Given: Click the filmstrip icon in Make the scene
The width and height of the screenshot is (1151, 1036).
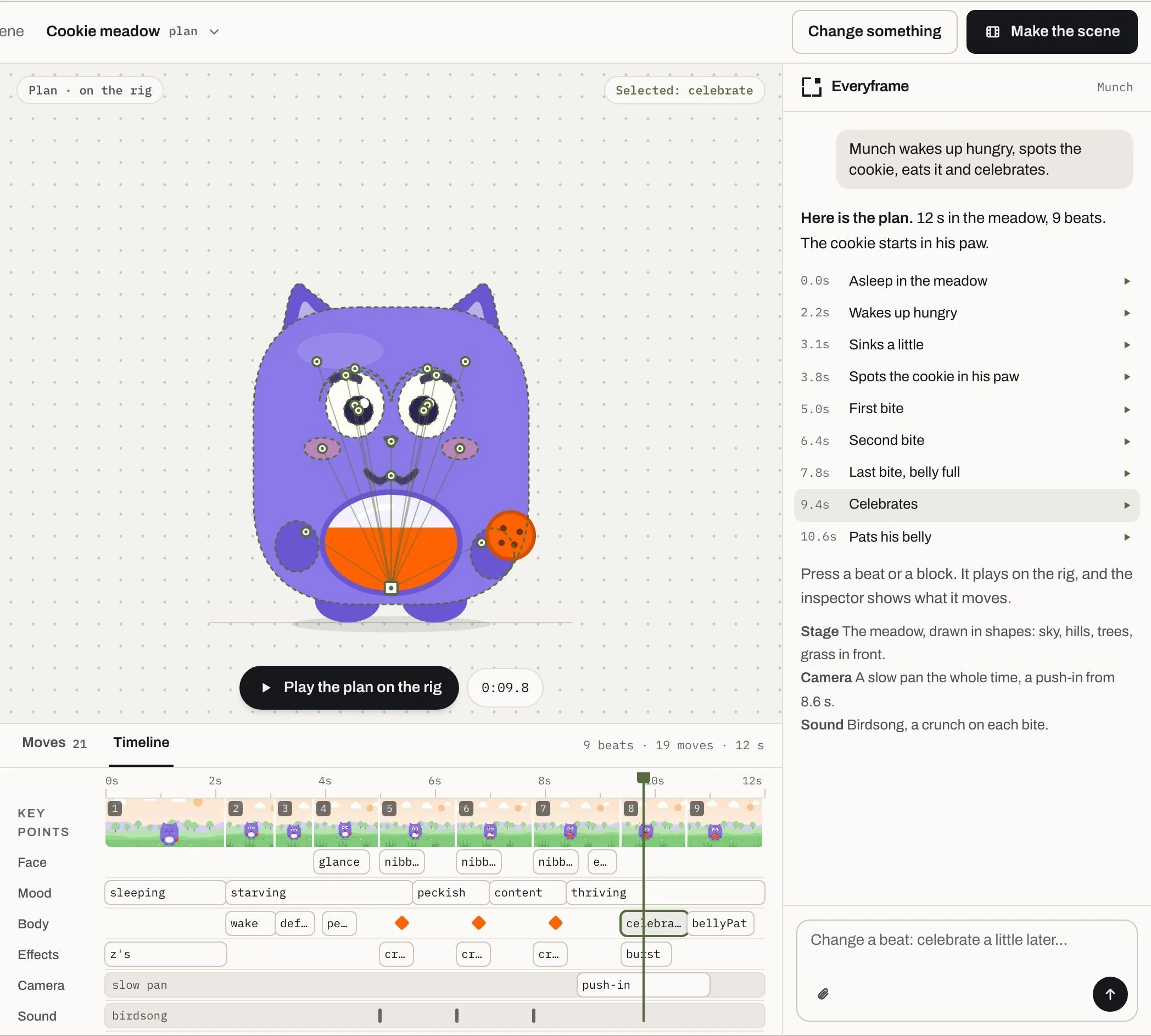Looking at the screenshot, I should click(992, 32).
